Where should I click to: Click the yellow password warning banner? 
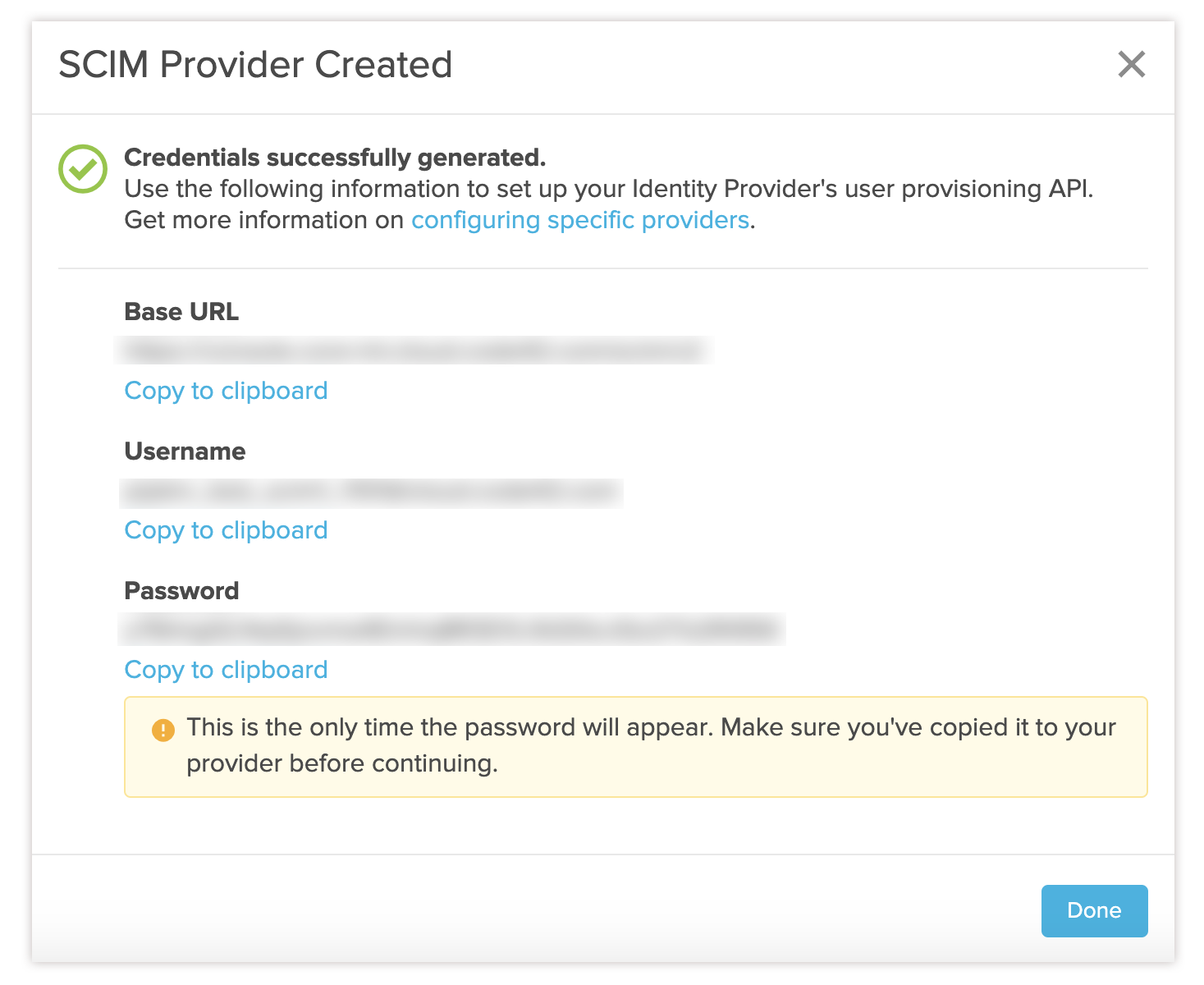tap(636, 745)
